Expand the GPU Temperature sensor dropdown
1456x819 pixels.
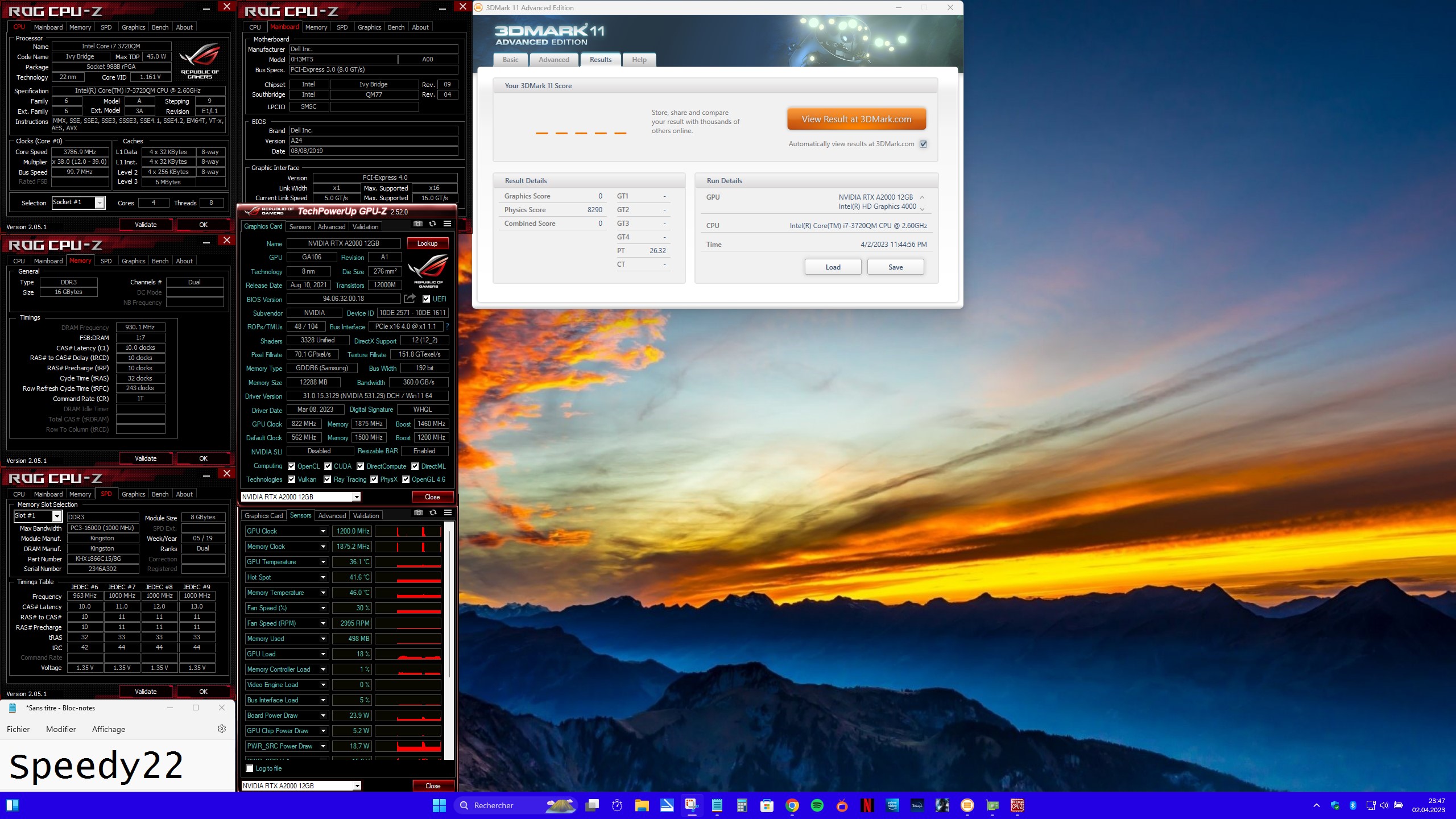(x=323, y=562)
